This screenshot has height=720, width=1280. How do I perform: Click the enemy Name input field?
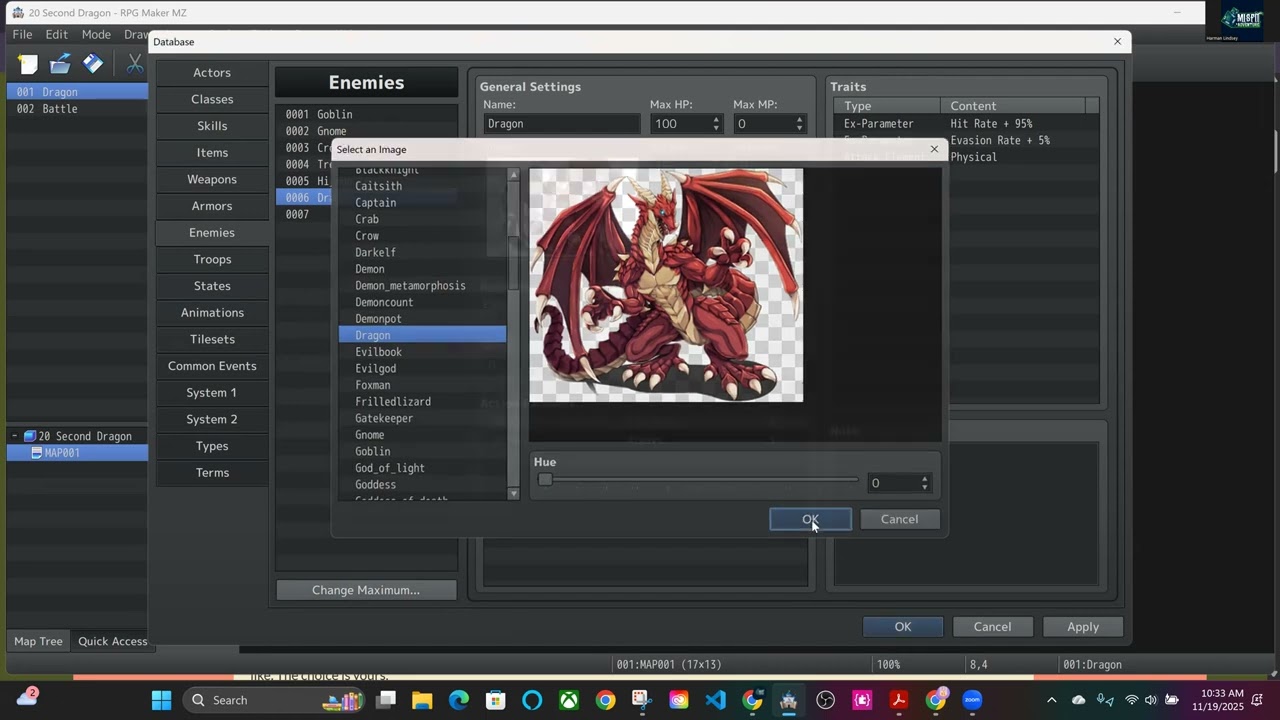pos(562,124)
